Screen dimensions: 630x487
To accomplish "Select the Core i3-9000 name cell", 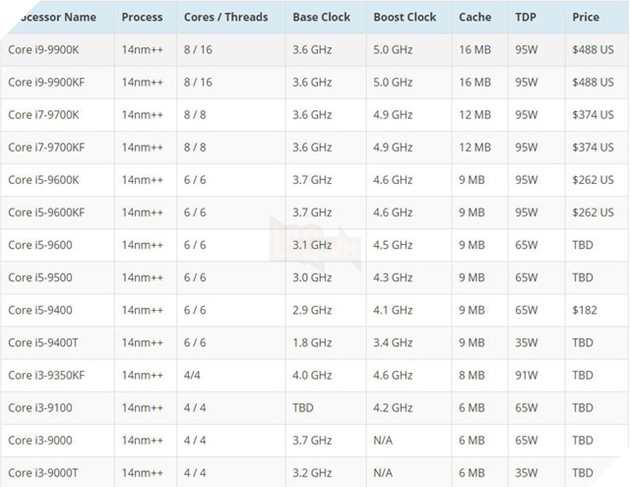I will (x=40, y=440).
